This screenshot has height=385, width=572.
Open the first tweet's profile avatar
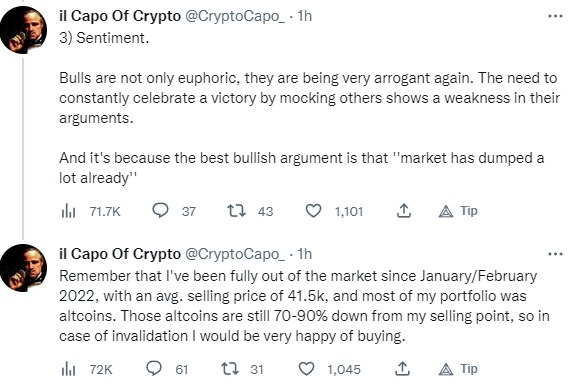23,30
